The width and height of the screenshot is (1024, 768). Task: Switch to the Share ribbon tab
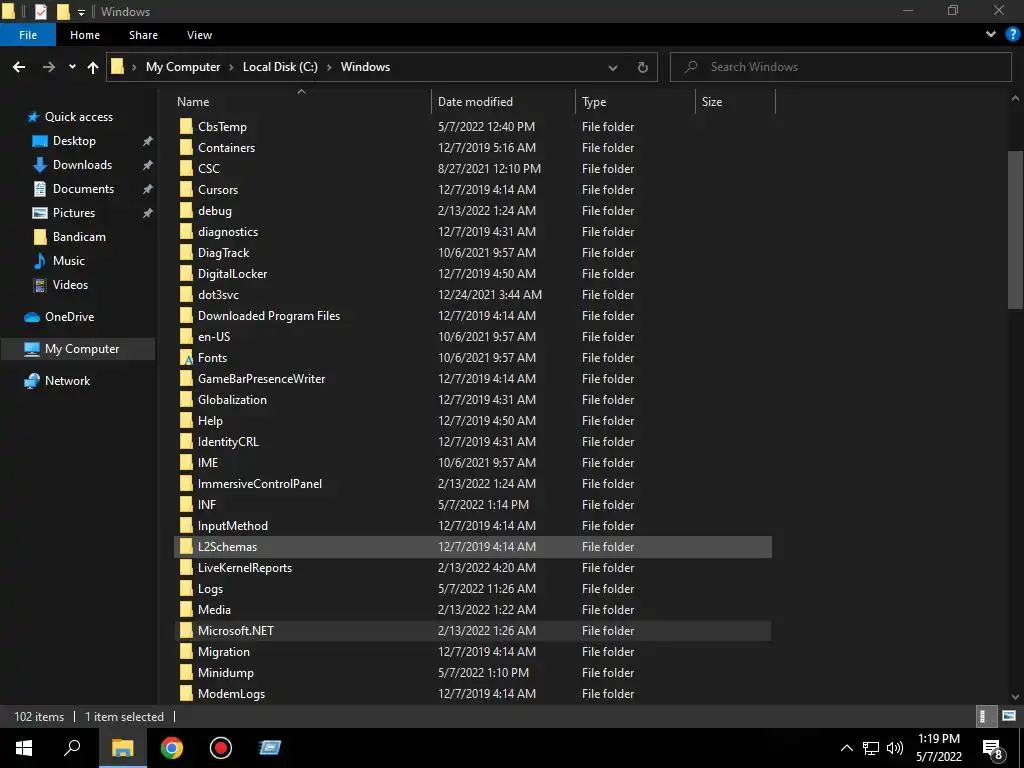pyautogui.click(x=143, y=35)
